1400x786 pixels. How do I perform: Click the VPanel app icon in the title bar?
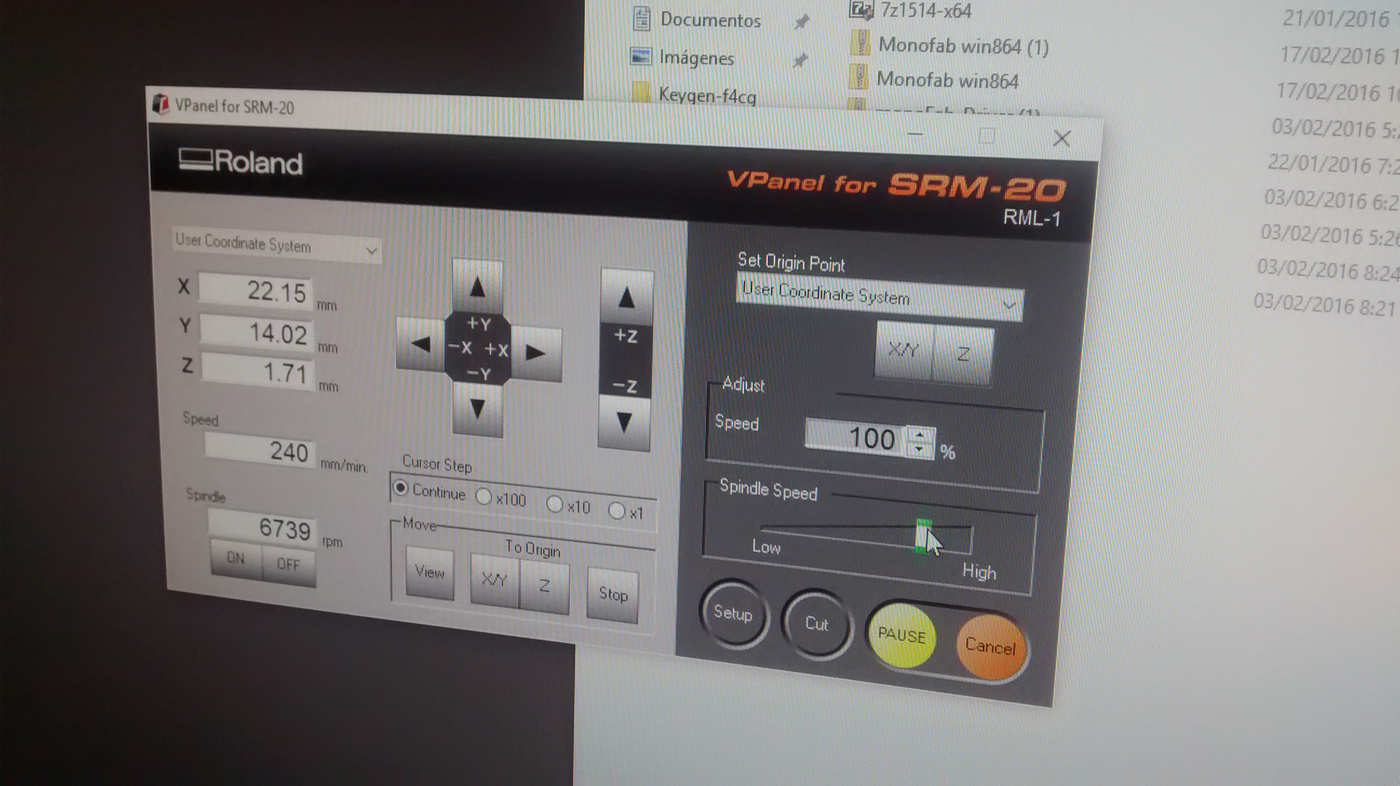coord(160,103)
